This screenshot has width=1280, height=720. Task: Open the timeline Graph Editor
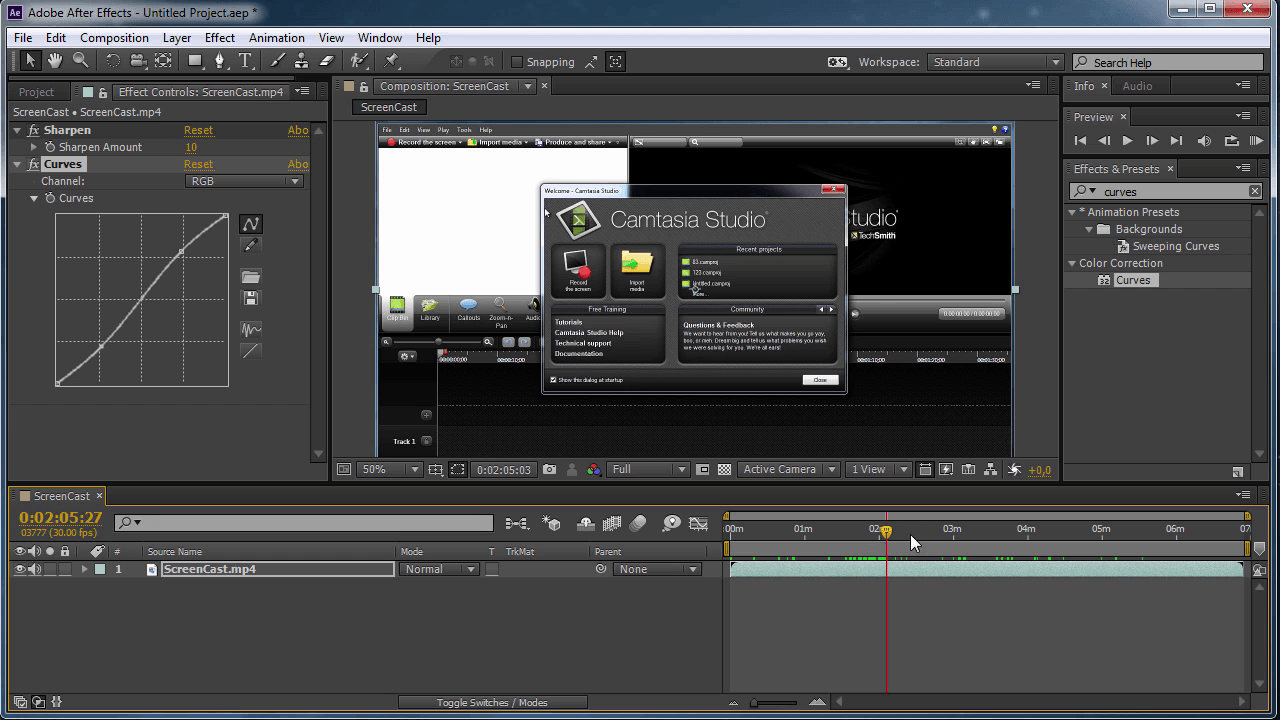(x=699, y=523)
